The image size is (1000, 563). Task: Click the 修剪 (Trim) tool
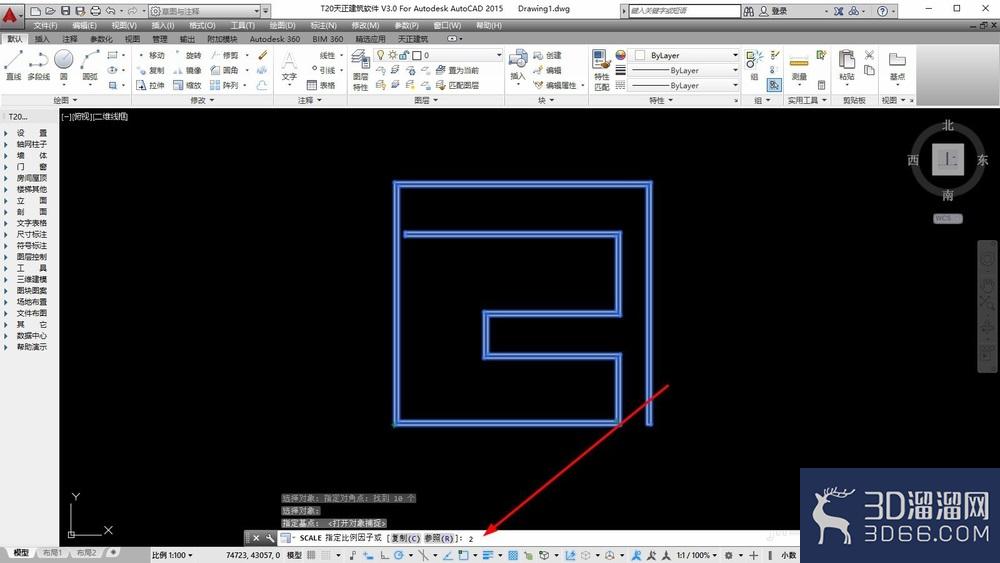click(x=225, y=55)
